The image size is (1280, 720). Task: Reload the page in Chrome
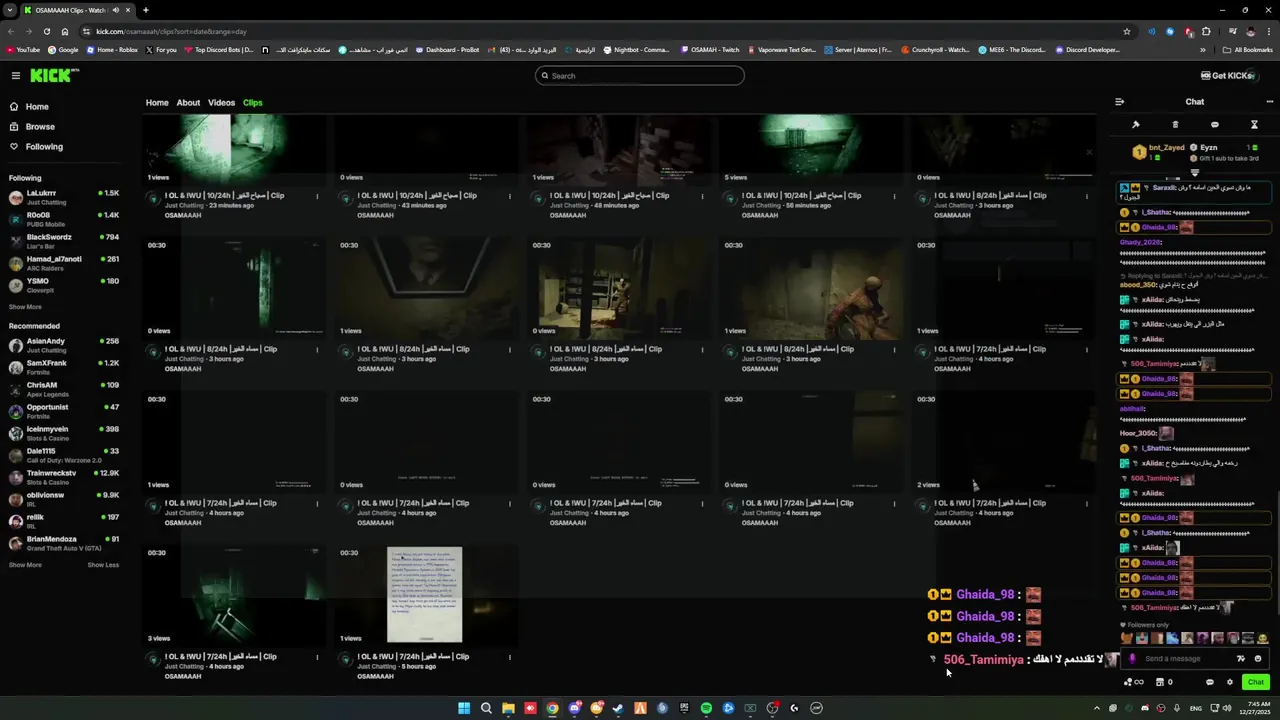click(x=47, y=31)
